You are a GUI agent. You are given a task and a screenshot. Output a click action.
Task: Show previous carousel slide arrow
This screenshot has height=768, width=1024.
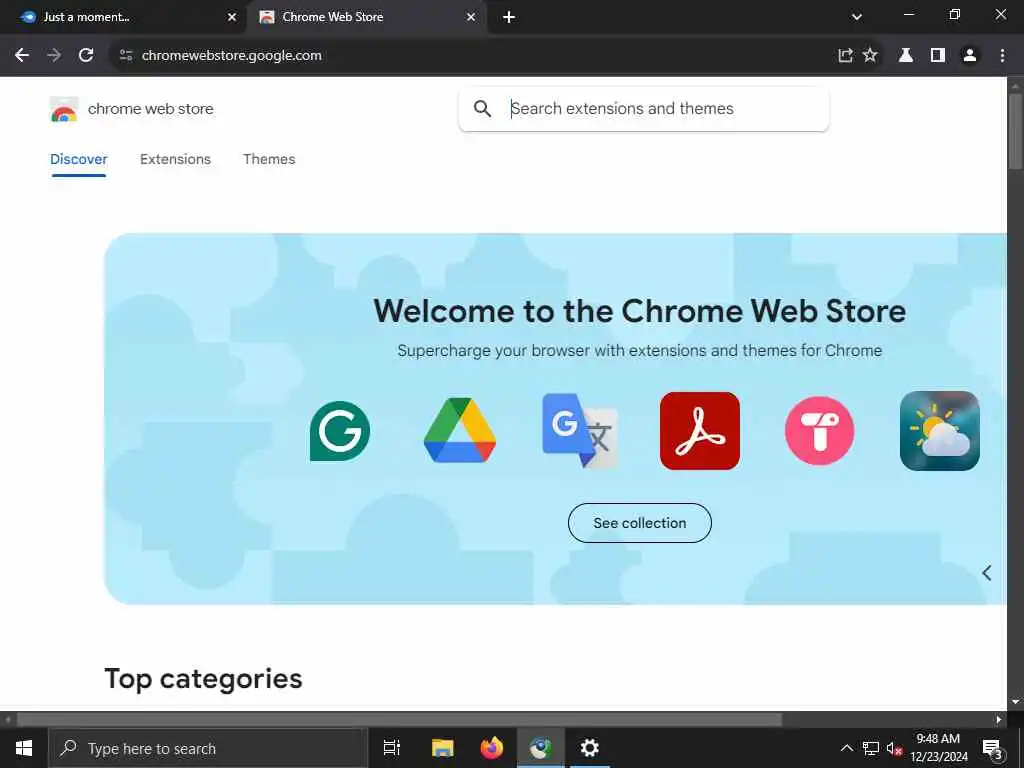click(x=987, y=573)
